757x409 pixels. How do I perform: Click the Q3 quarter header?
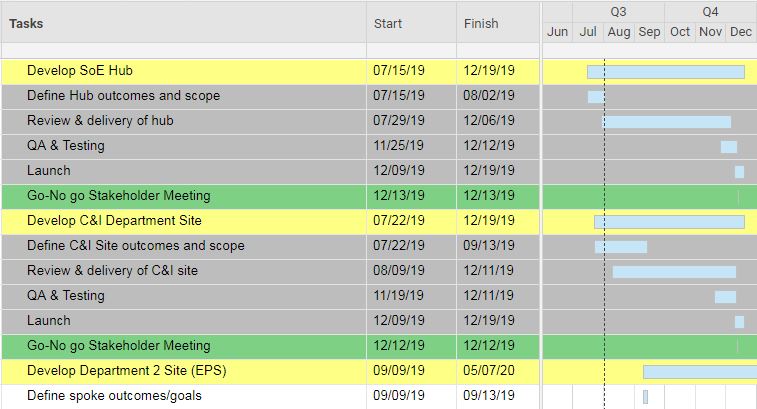[618, 12]
